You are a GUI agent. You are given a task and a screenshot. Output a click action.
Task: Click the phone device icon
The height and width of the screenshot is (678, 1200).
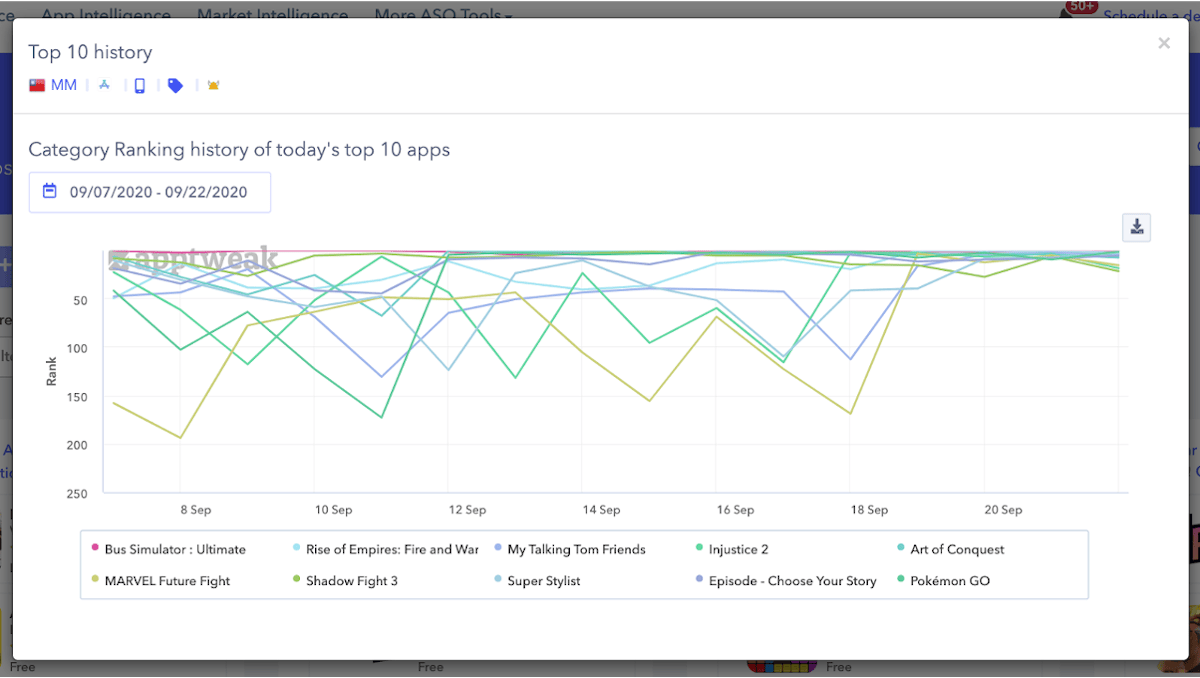click(140, 86)
